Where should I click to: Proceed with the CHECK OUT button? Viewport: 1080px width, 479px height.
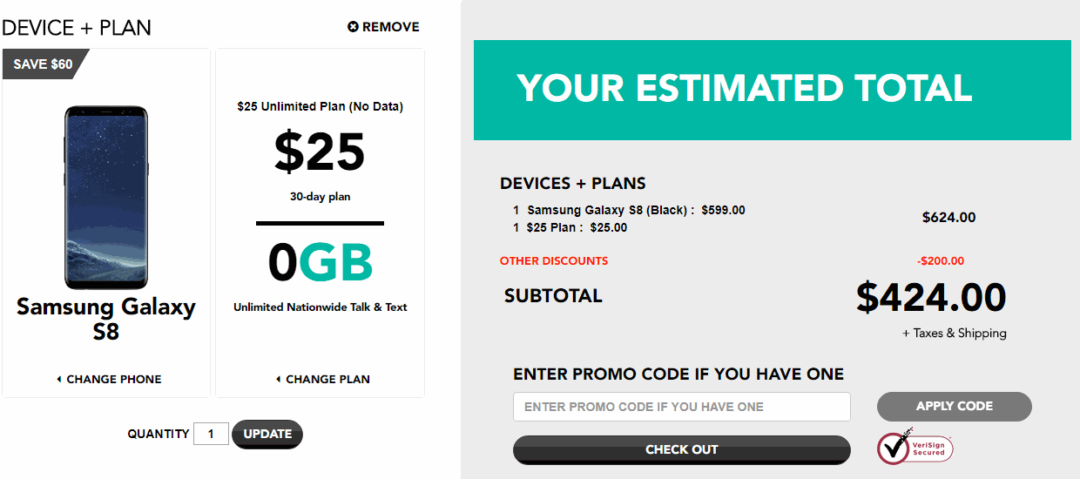pos(681,450)
